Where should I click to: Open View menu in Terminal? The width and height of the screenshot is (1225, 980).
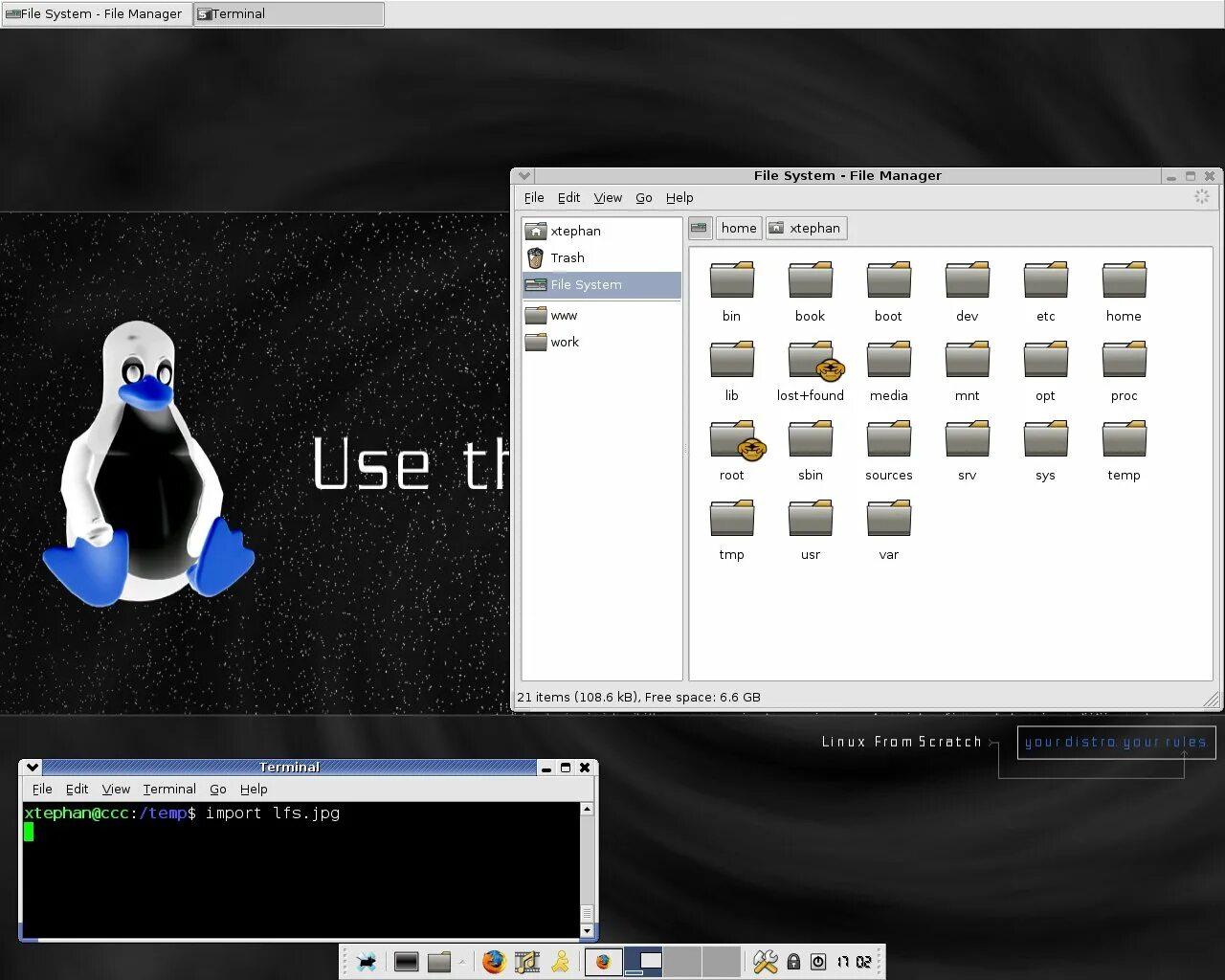[x=116, y=789]
